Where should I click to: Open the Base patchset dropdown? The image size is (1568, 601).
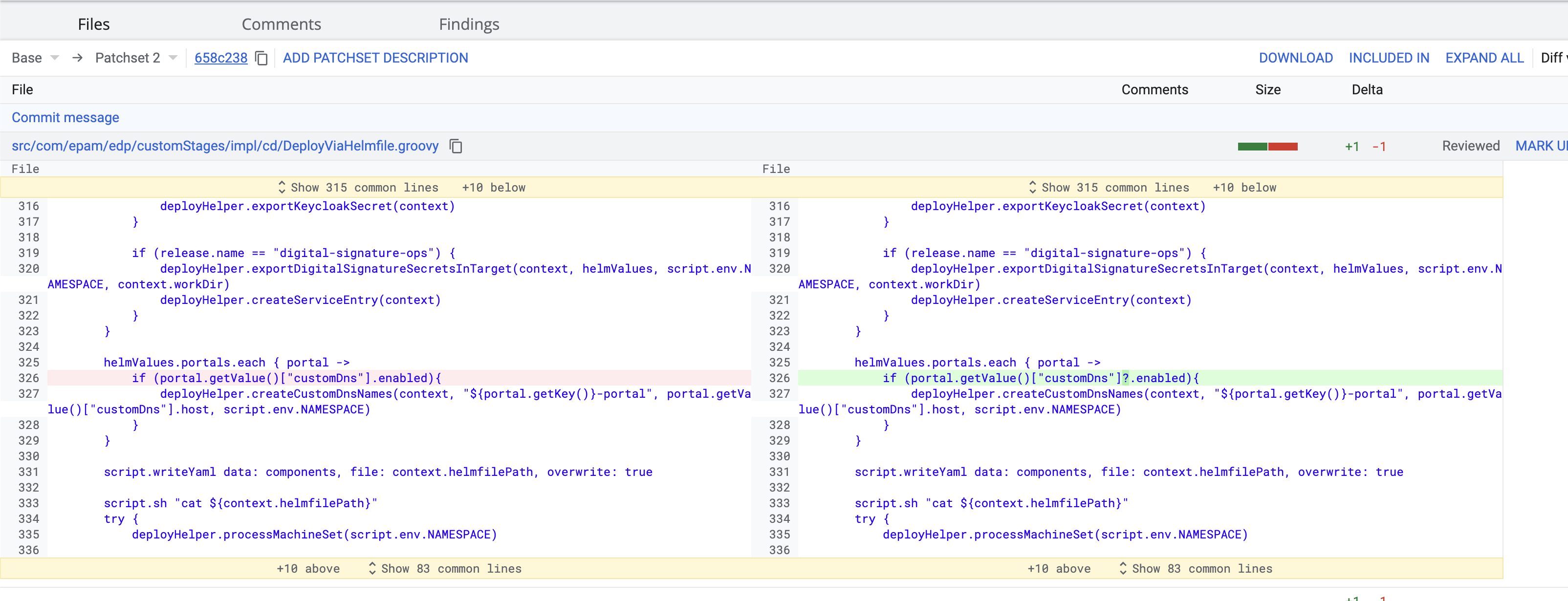point(35,59)
